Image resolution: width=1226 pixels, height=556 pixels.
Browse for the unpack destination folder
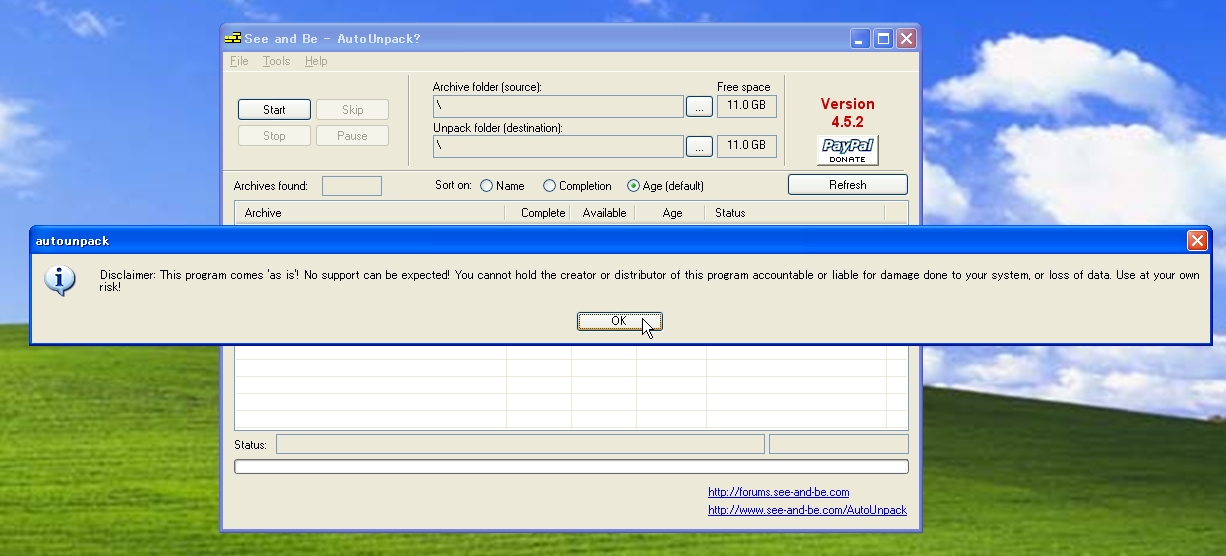coord(699,146)
